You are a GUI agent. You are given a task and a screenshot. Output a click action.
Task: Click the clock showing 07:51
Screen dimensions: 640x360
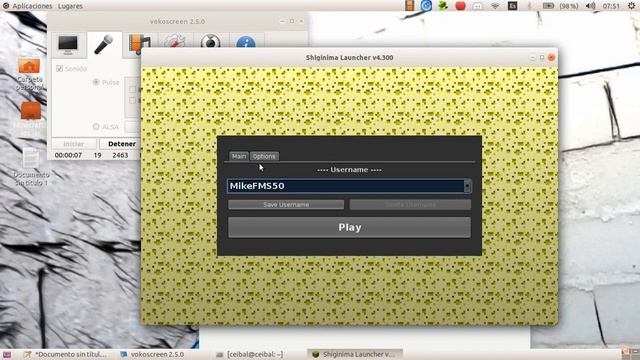611,6
